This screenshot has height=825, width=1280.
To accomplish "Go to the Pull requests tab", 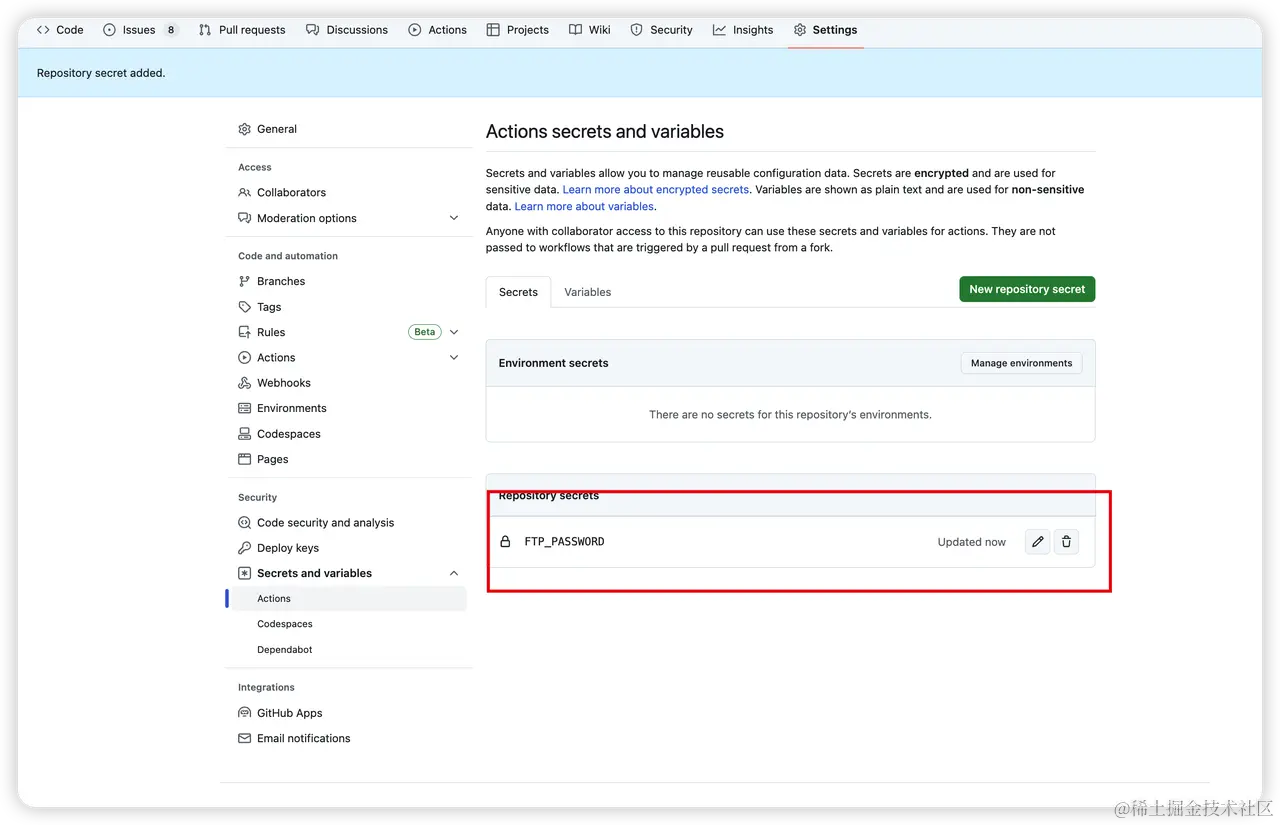I will (x=242, y=30).
